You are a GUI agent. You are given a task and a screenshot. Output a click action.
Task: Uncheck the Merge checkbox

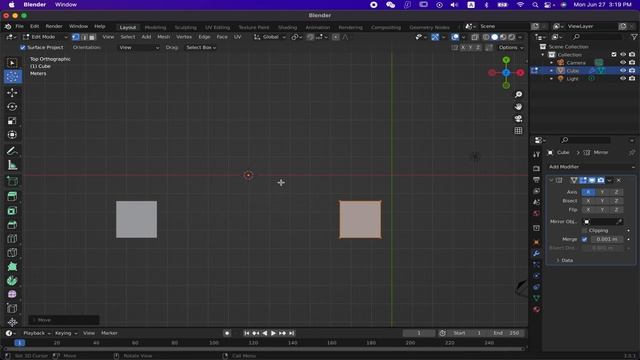coord(584,240)
